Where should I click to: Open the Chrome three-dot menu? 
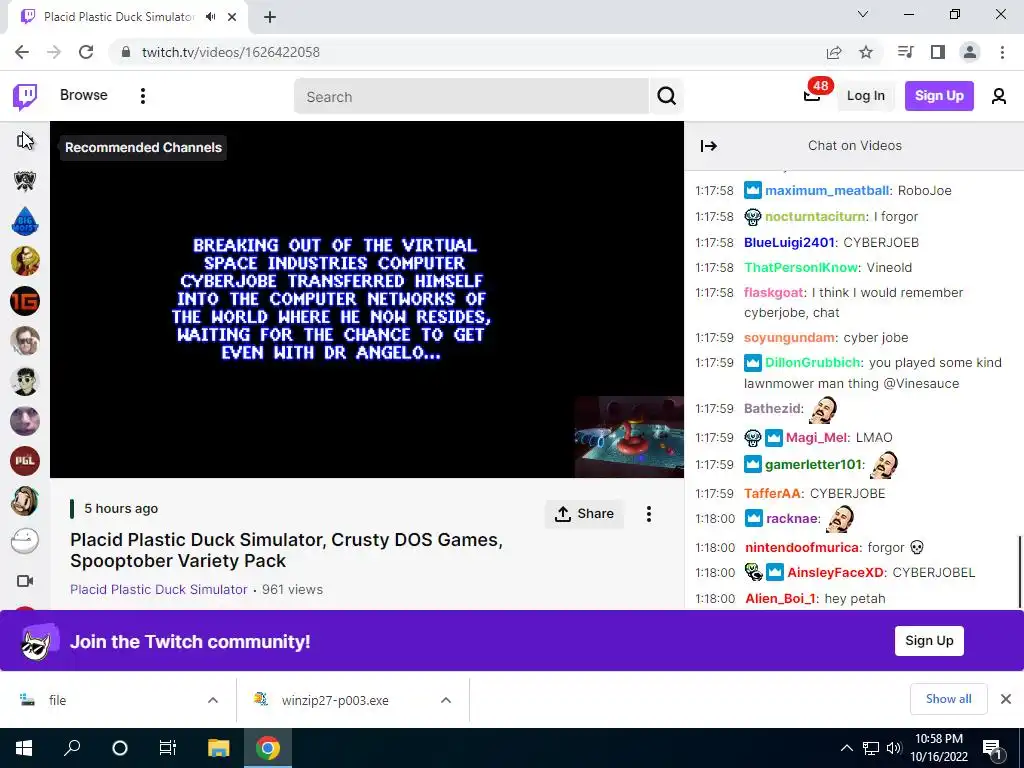point(1002,52)
